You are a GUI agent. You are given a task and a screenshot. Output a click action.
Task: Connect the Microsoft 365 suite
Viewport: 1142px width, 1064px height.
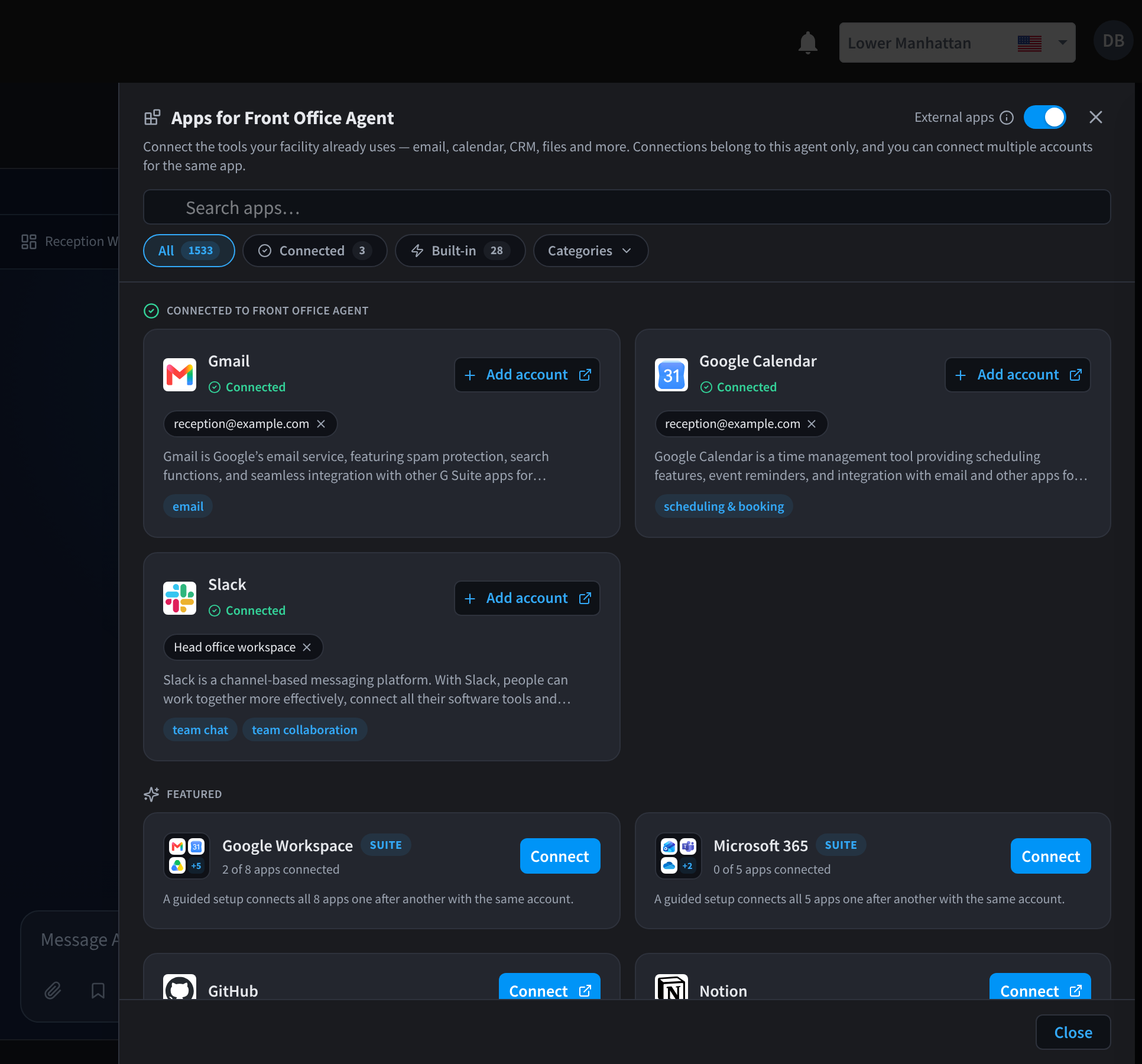(x=1050, y=856)
